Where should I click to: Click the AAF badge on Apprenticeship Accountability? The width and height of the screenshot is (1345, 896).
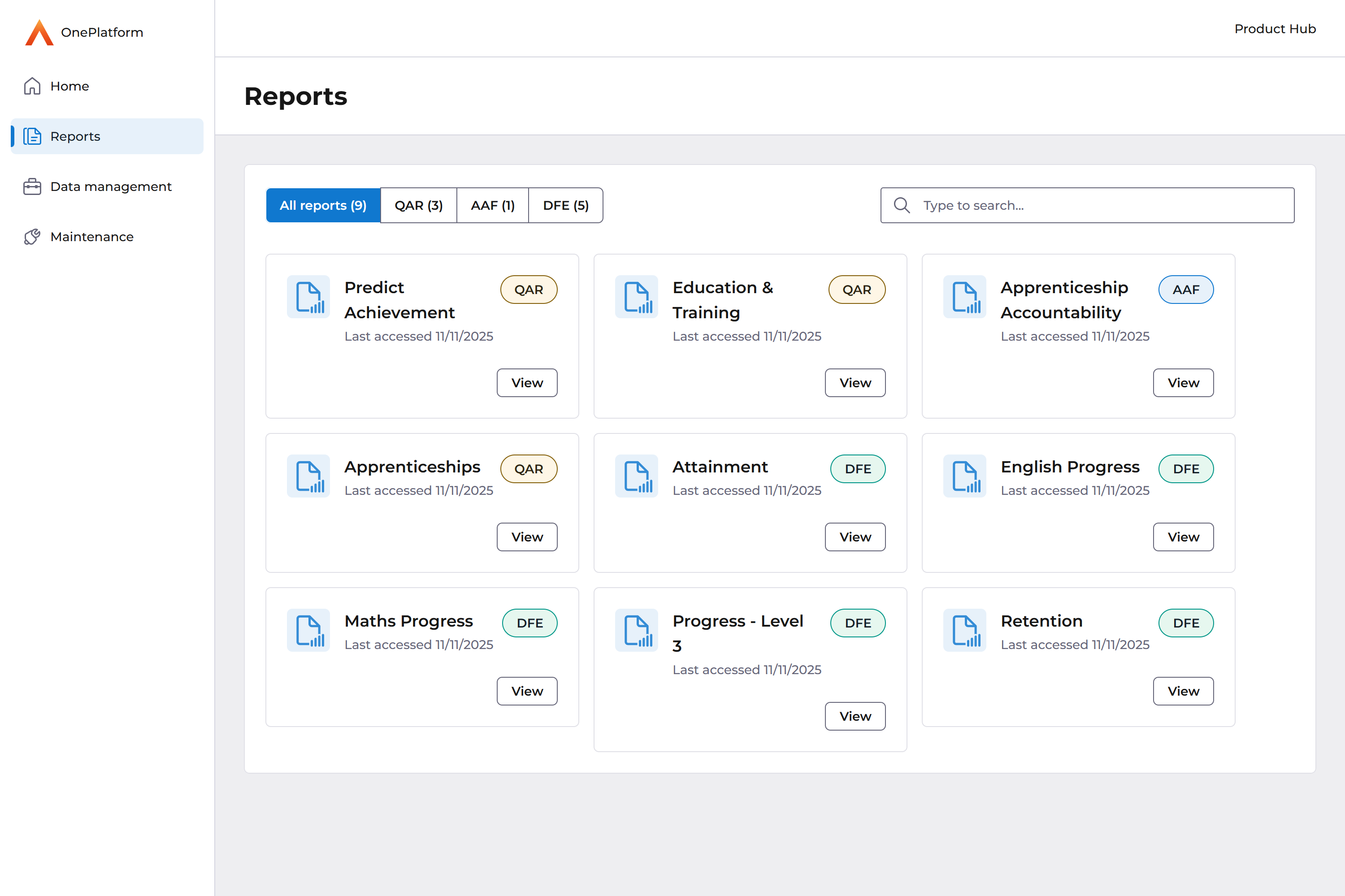click(x=1185, y=290)
